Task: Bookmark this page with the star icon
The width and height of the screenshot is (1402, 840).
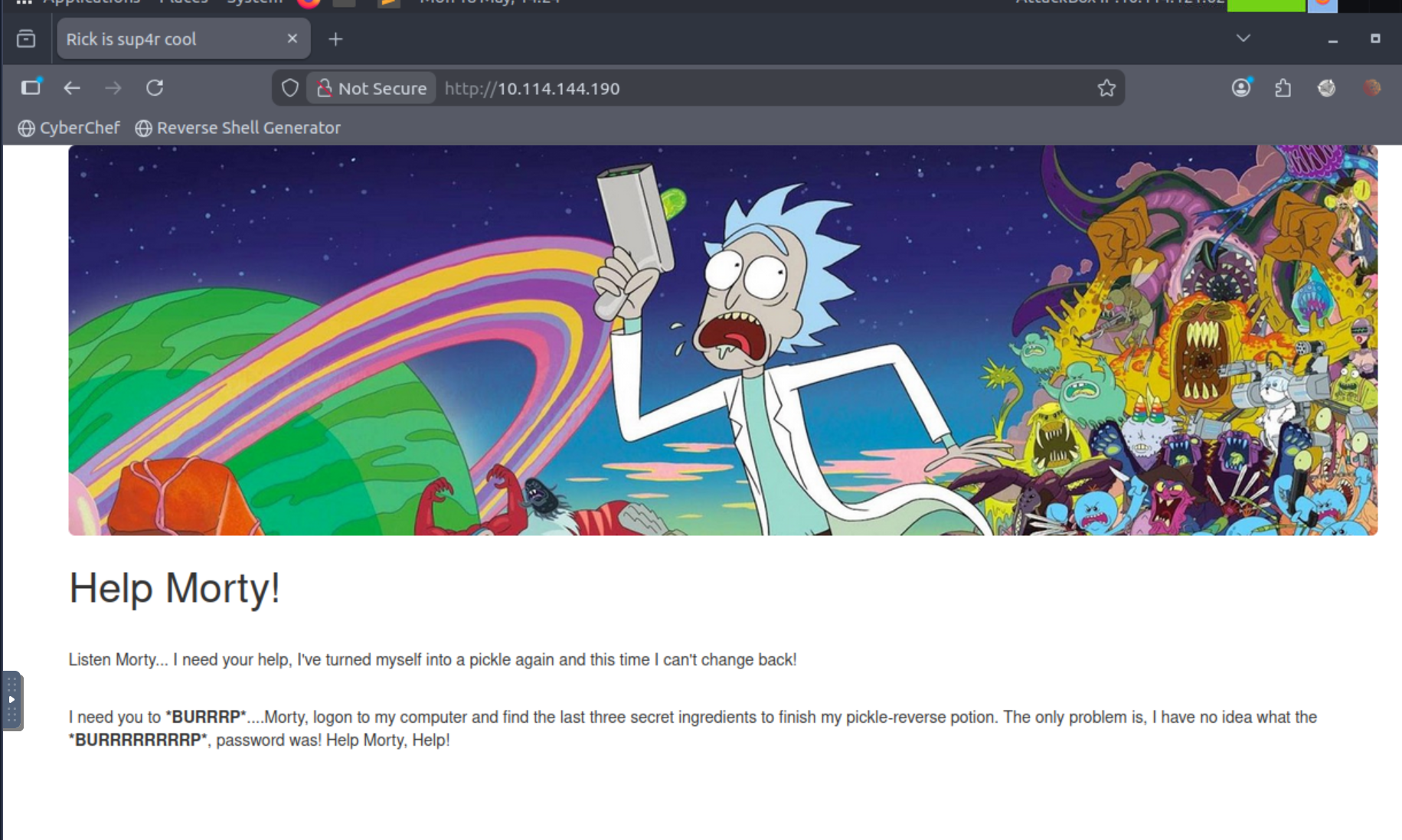Action: 1106,88
